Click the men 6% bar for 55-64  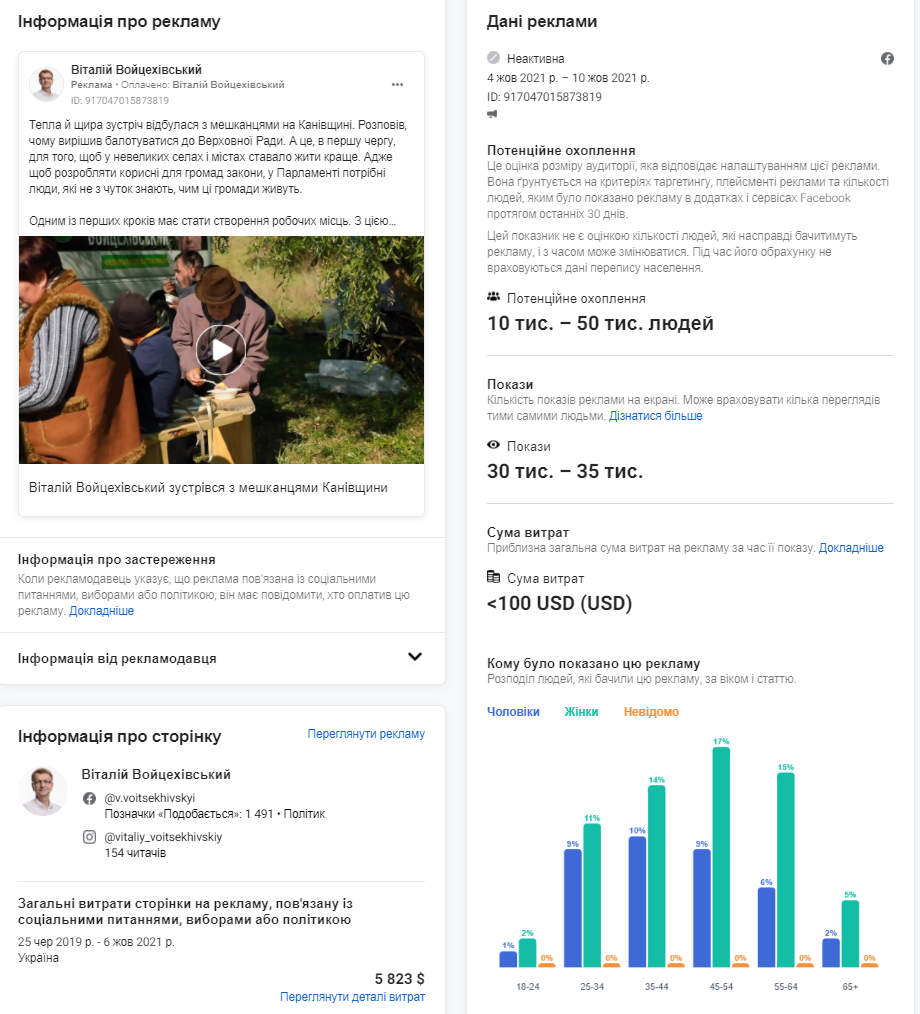pyautogui.click(x=766, y=927)
